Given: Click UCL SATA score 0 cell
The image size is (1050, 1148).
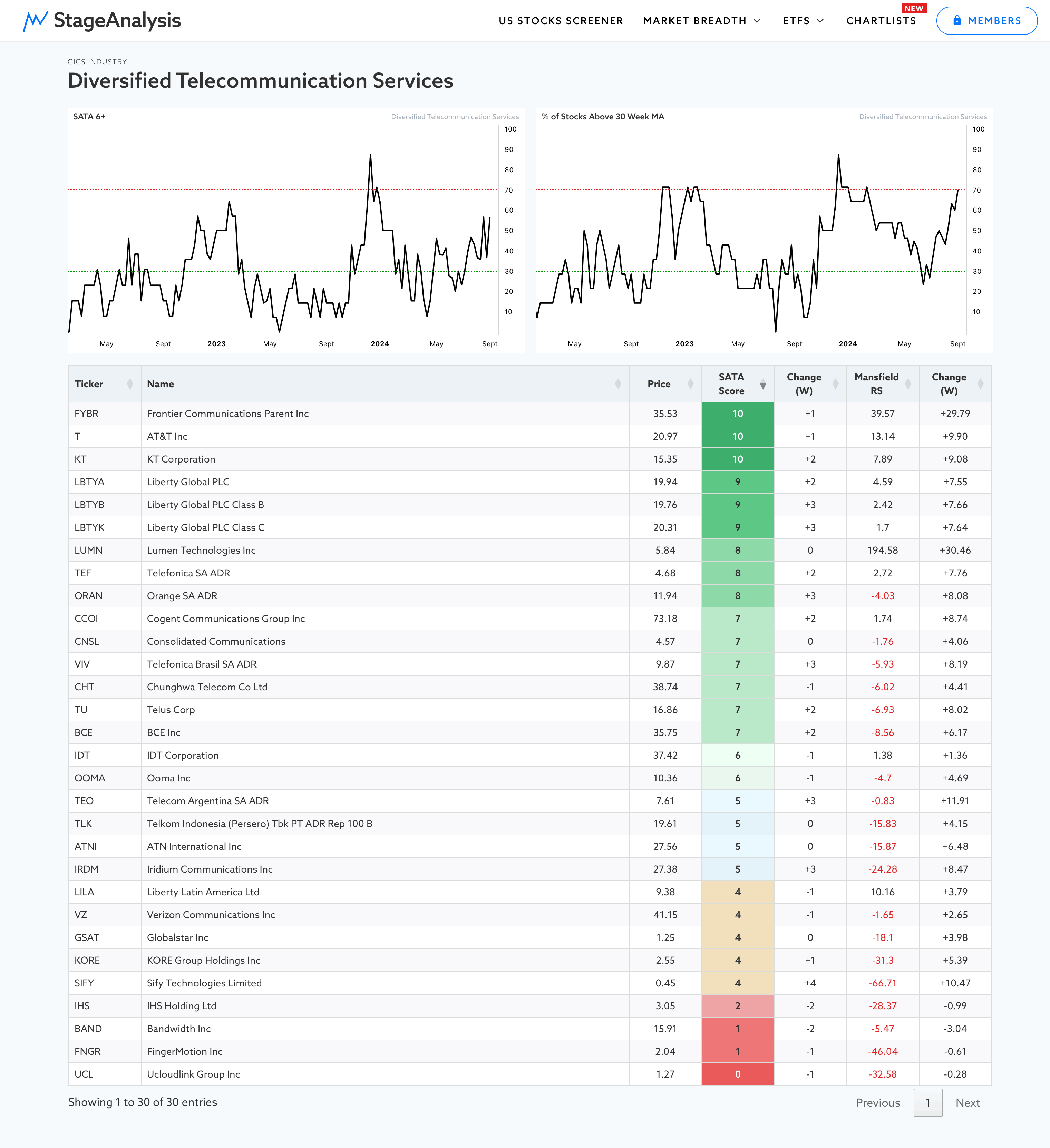Looking at the screenshot, I should click(738, 1074).
